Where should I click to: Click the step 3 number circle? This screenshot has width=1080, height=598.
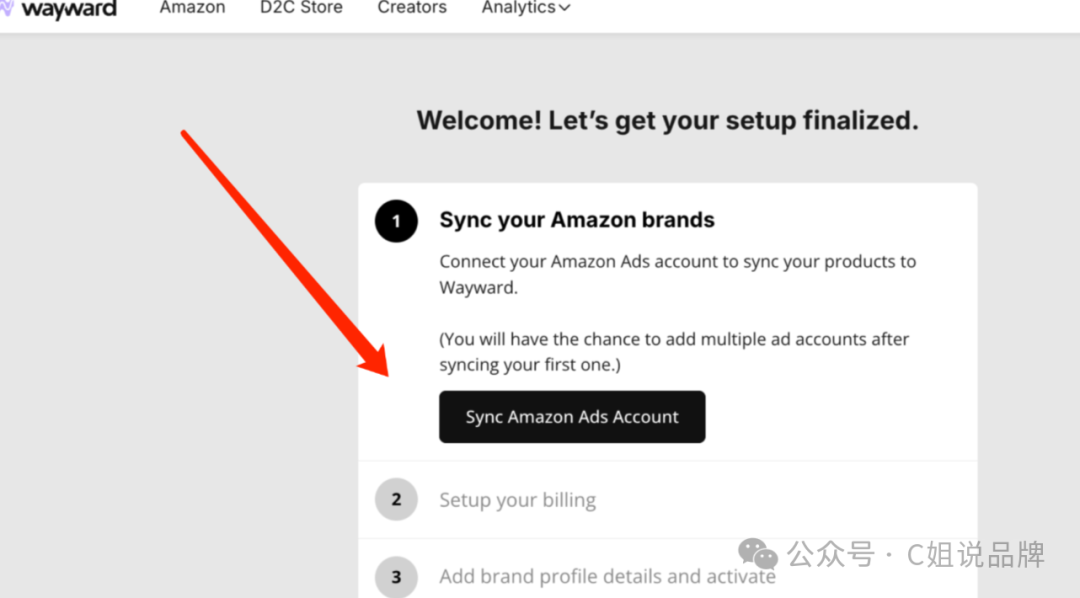(x=396, y=576)
